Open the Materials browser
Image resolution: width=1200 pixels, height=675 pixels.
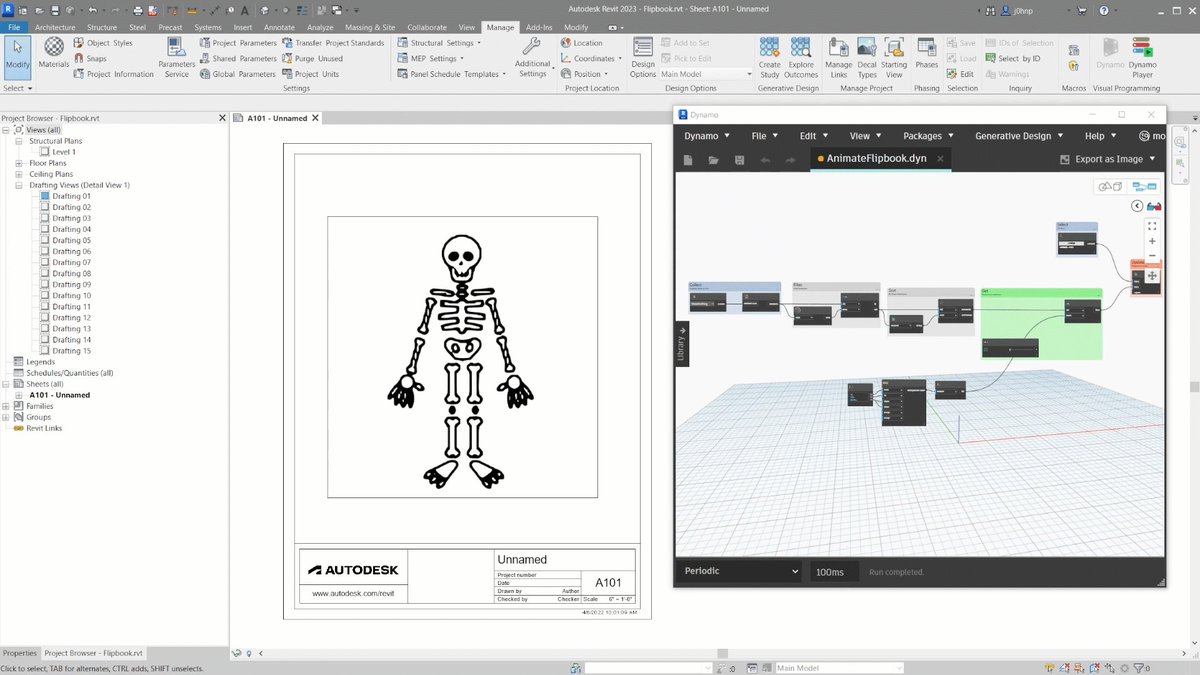tap(54, 55)
